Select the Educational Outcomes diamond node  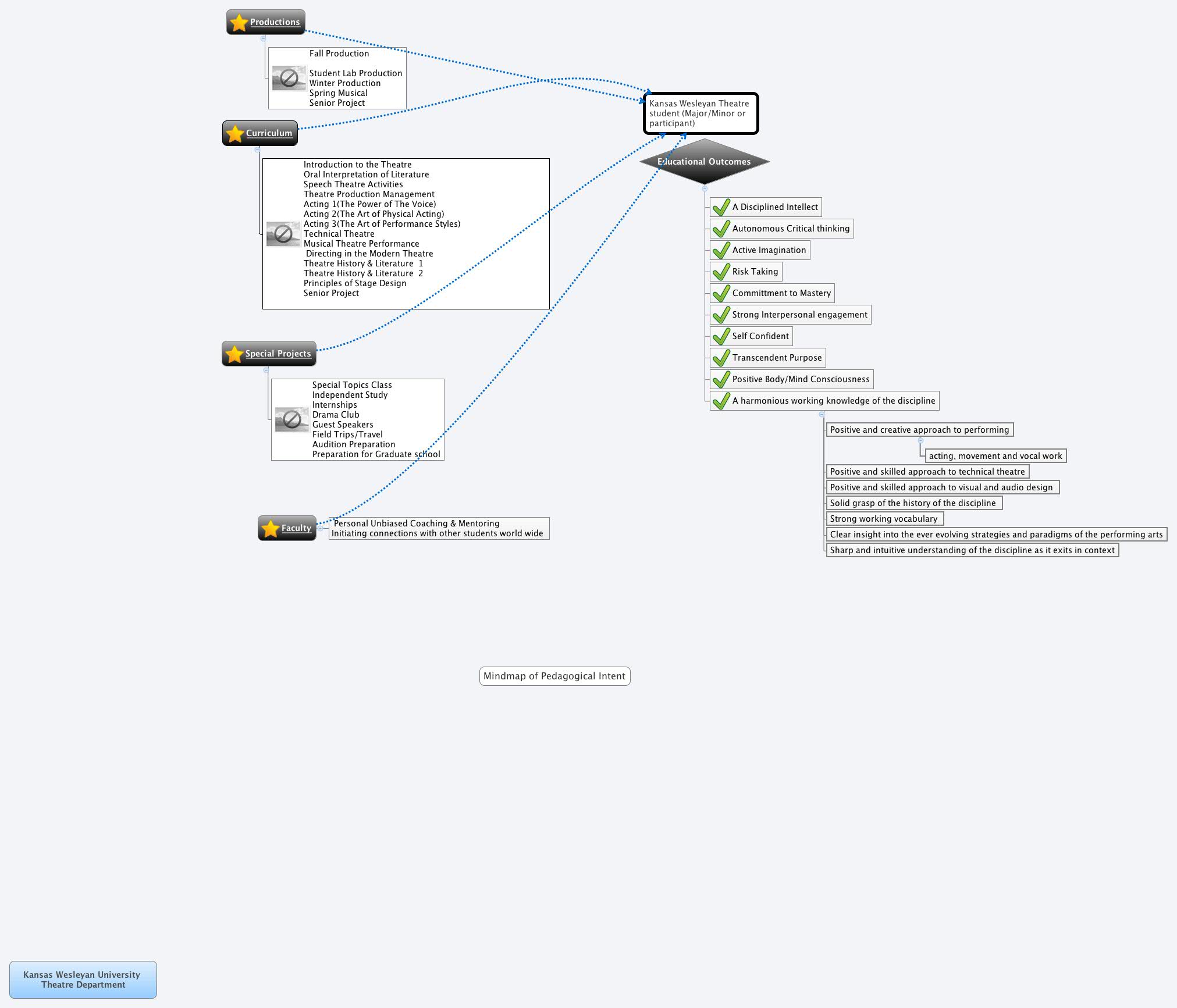point(705,162)
